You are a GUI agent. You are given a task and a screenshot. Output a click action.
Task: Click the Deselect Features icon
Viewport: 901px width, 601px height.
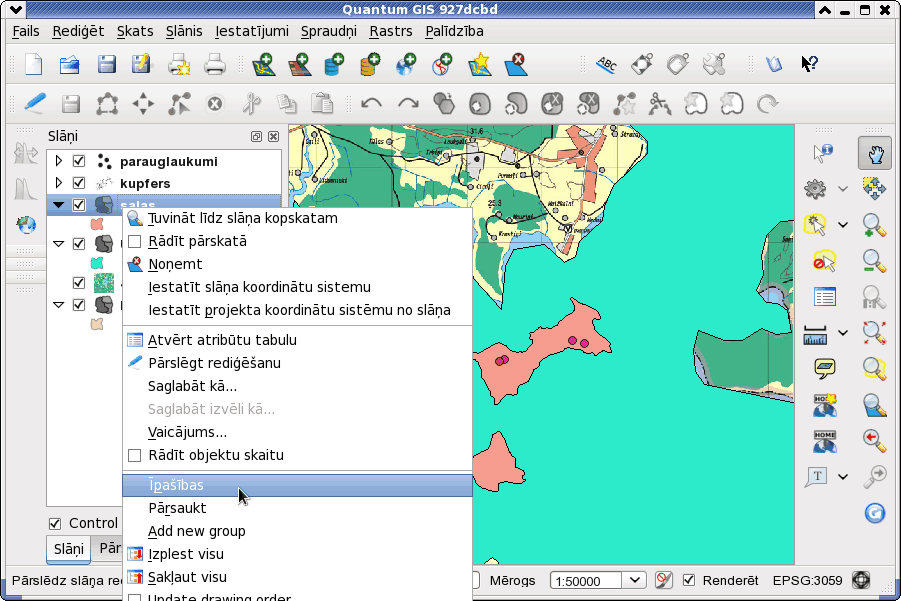[825, 261]
